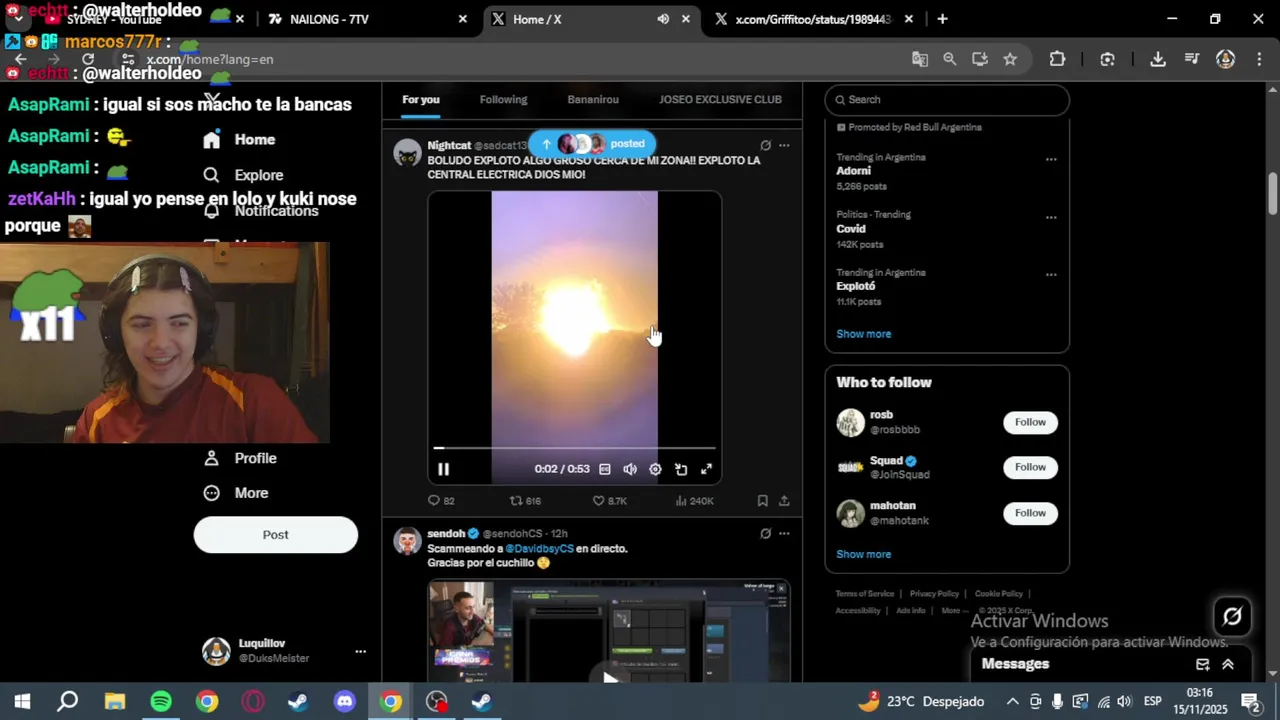Open Google Translate page icon
This screenshot has width=1280, height=720.
pos(920,59)
